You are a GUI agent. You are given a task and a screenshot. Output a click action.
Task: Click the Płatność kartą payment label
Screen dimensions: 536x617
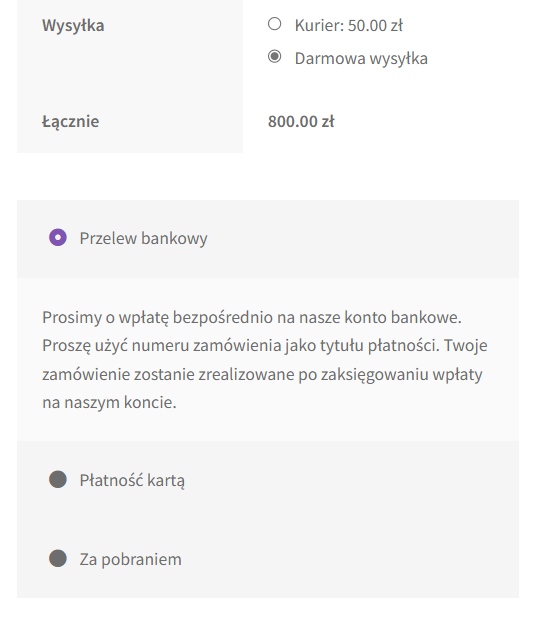[132, 480]
